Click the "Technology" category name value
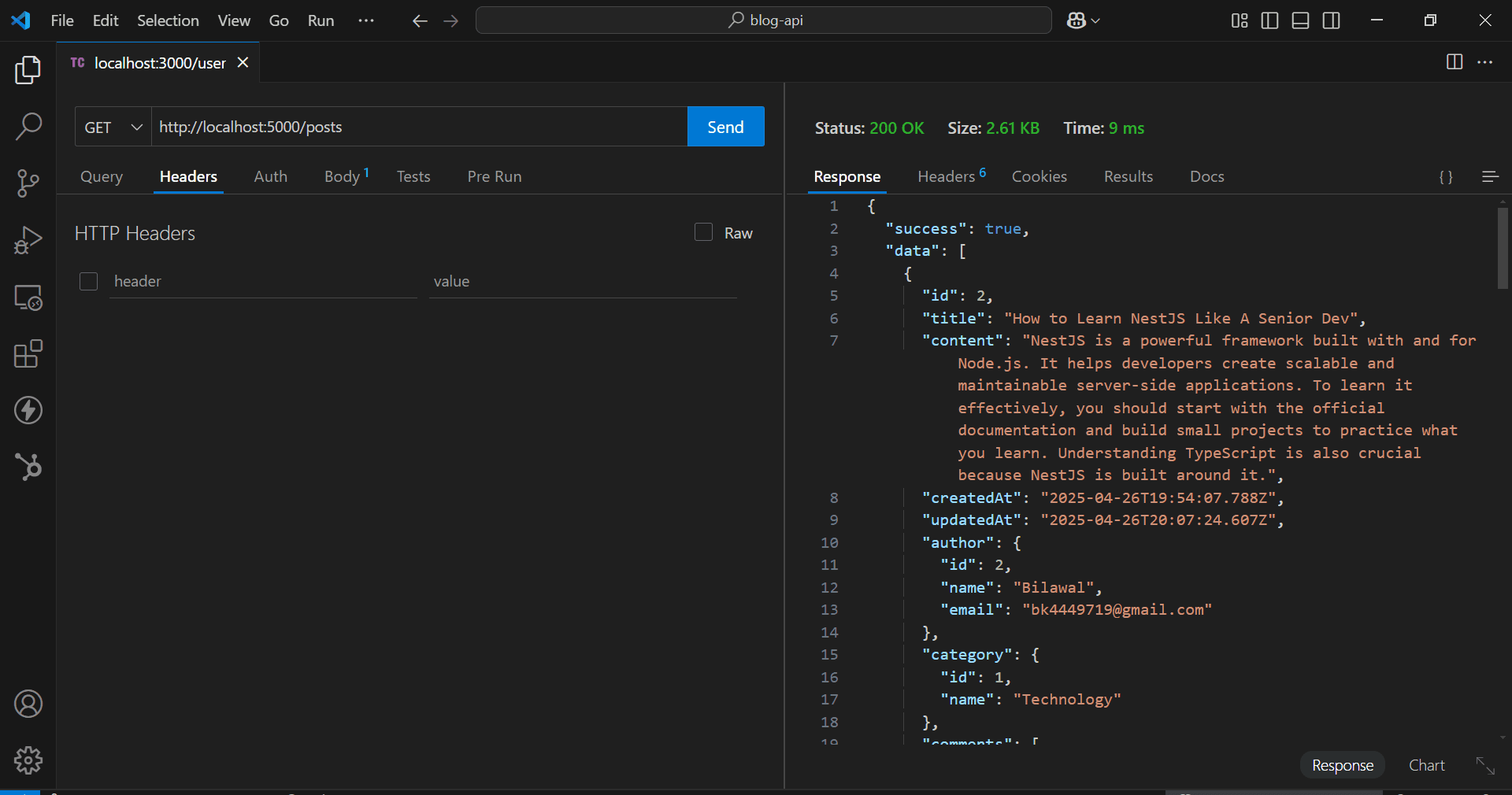Screen dimensions: 1512x795 [1067, 700]
